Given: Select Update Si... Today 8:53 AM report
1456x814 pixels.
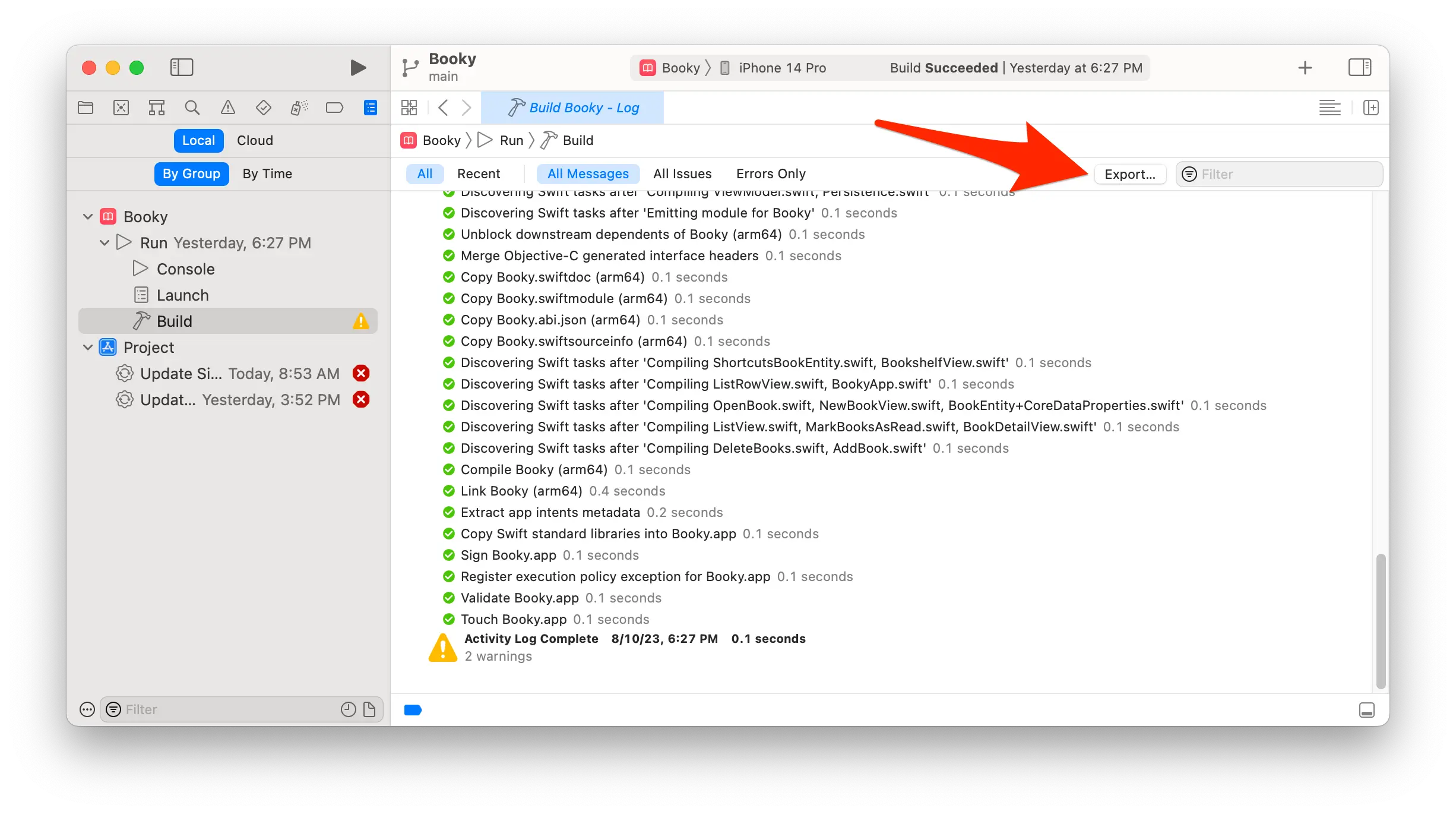Looking at the screenshot, I should (228, 374).
